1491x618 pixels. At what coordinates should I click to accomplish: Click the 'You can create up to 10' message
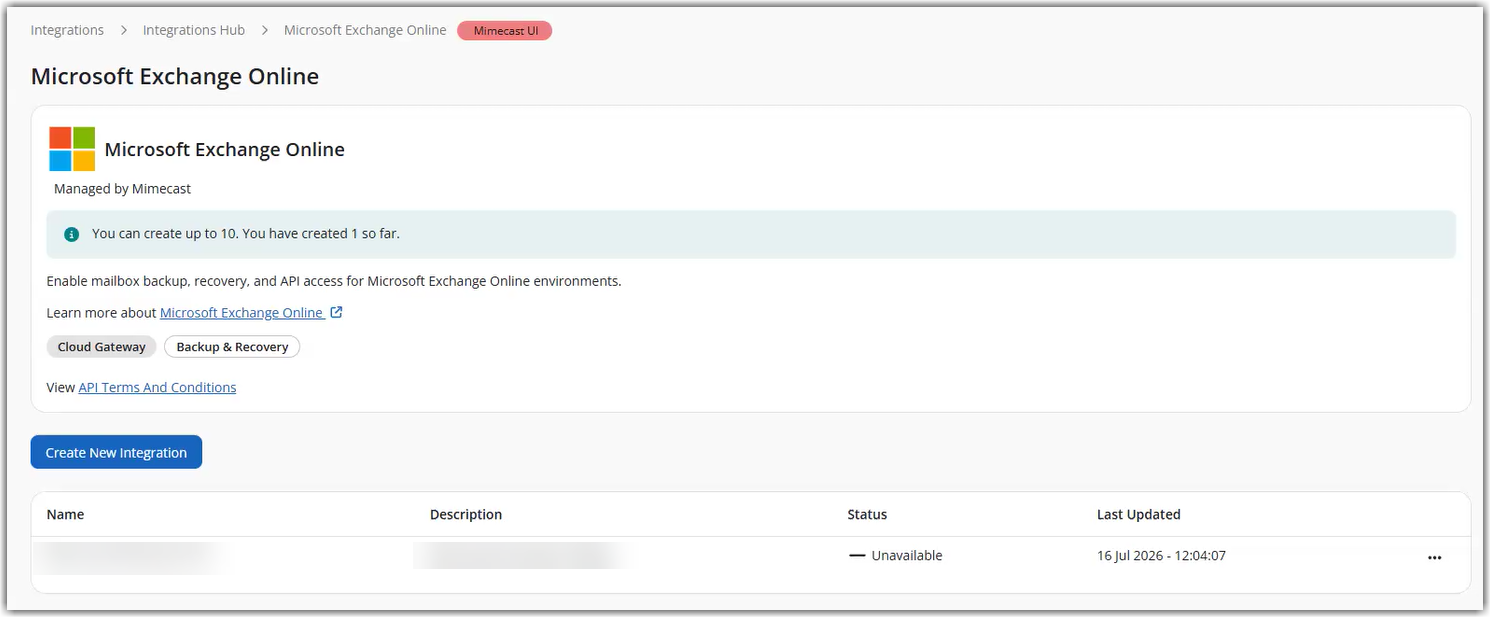coord(246,233)
